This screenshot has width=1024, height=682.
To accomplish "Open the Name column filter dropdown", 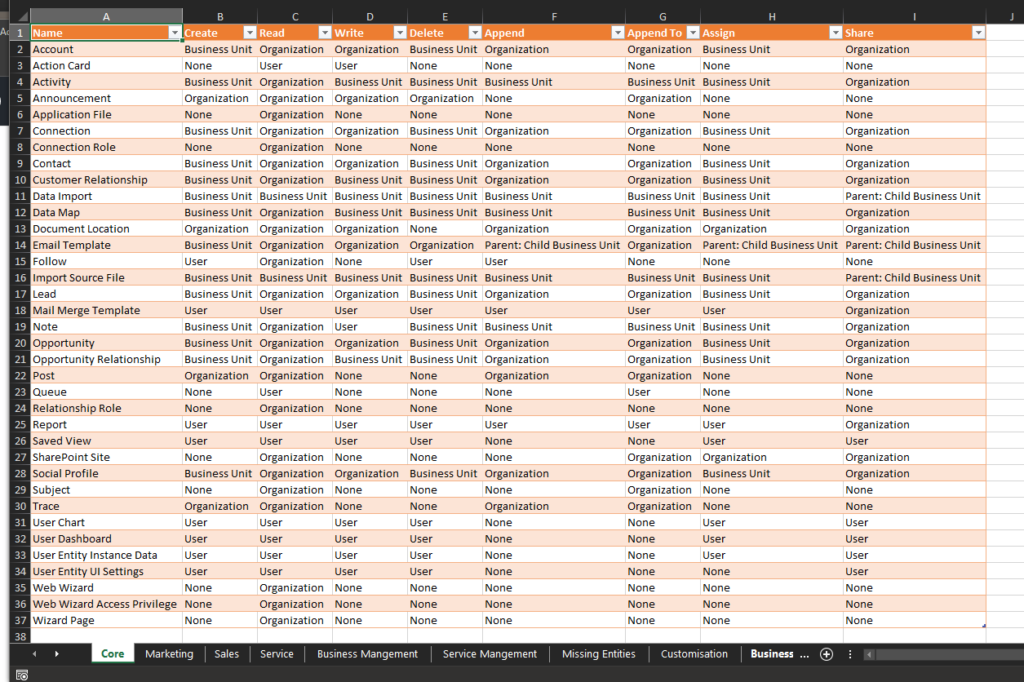I will [x=174, y=33].
